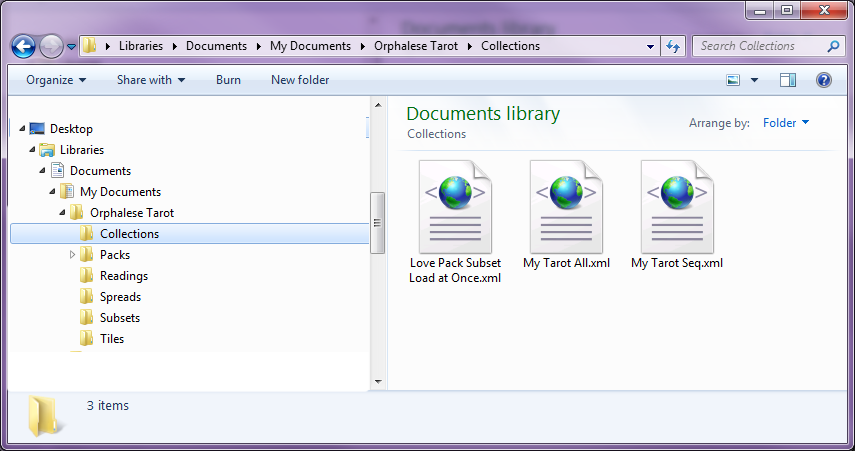
Task: Select Collections in the address breadcrumb
Action: (x=510, y=46)
